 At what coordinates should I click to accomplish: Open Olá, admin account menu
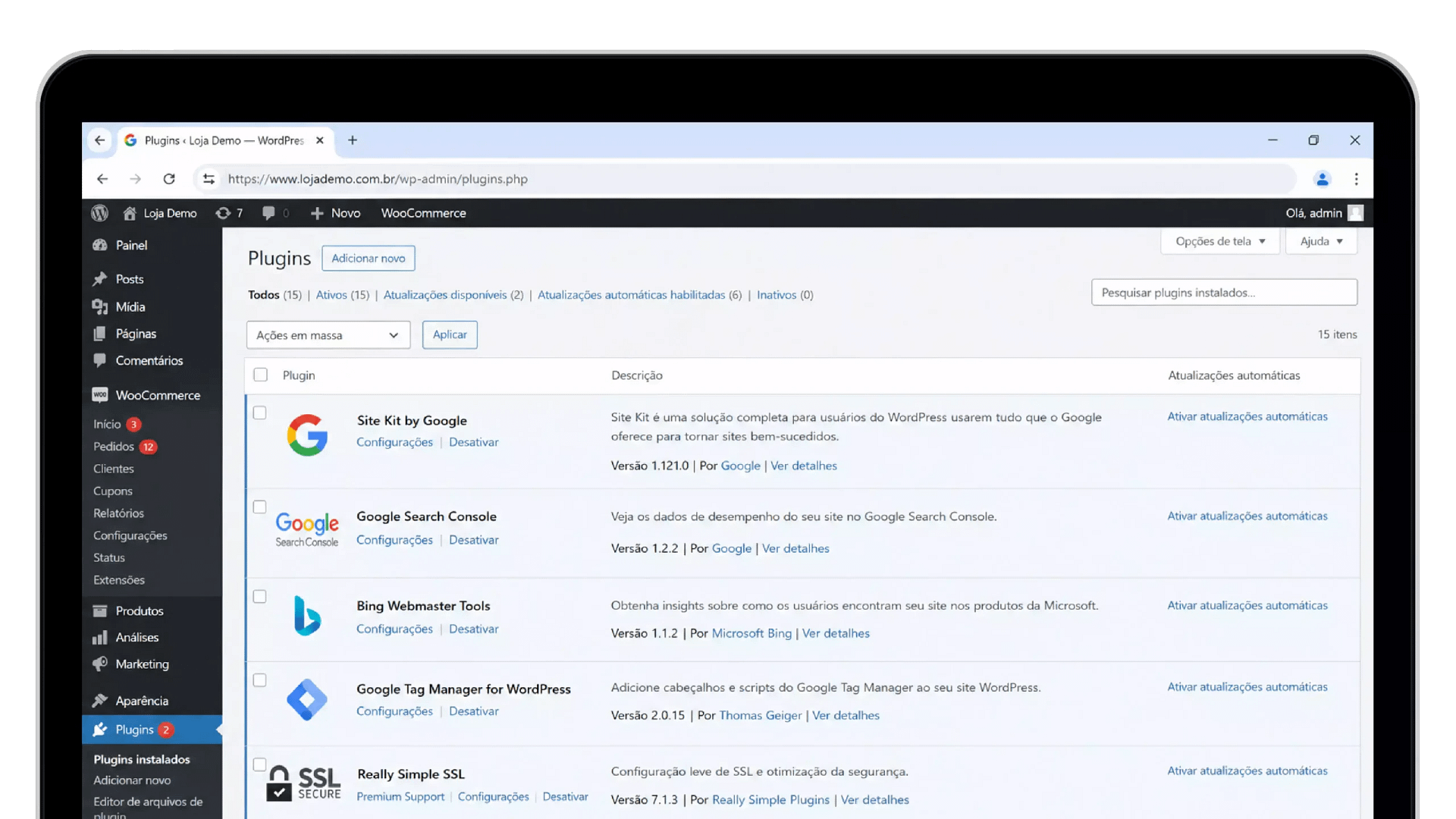tap(1324, 213)
